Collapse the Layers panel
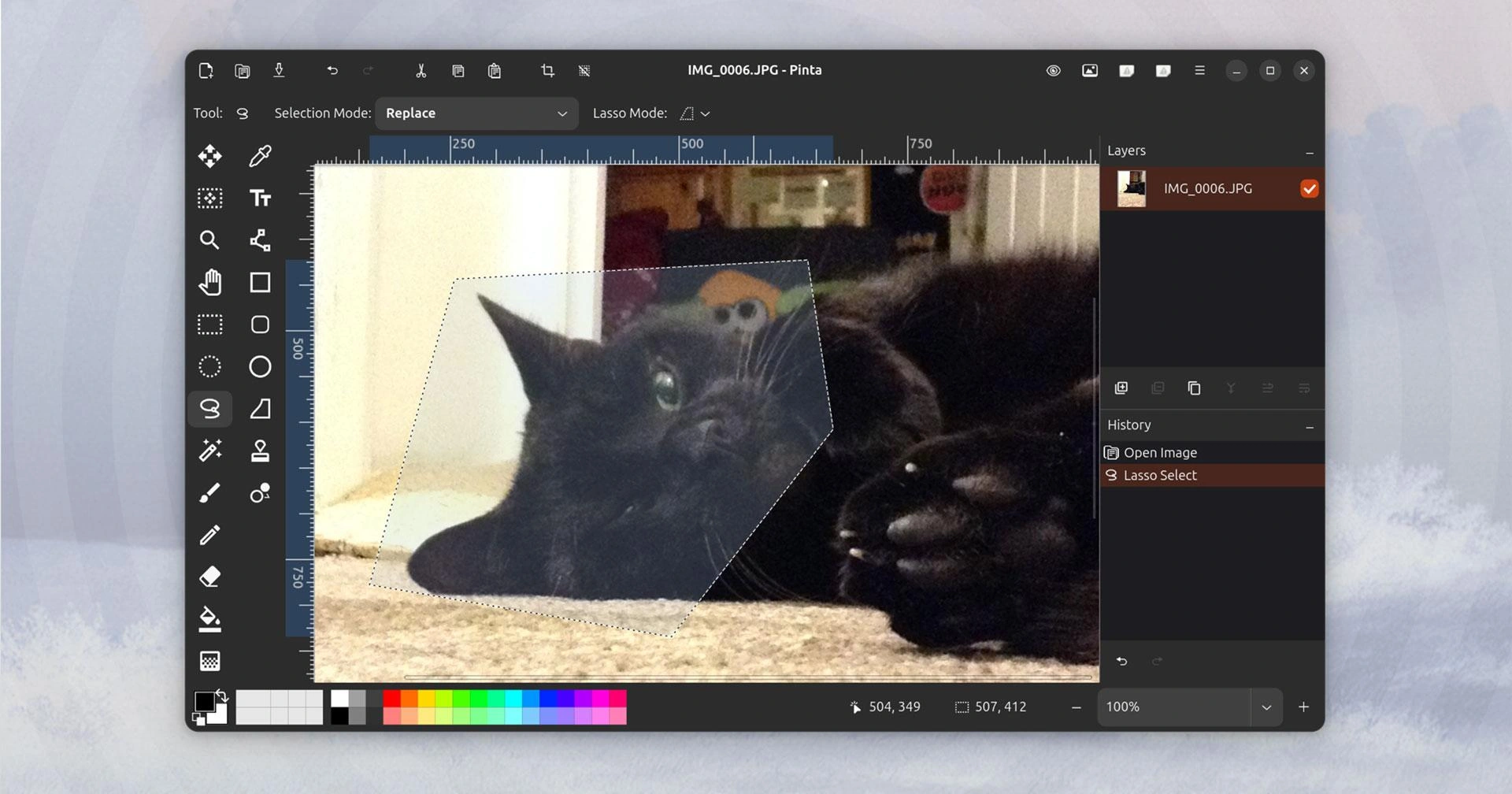The height and width of the screenshot is (794, 1512). [1309, 152]
